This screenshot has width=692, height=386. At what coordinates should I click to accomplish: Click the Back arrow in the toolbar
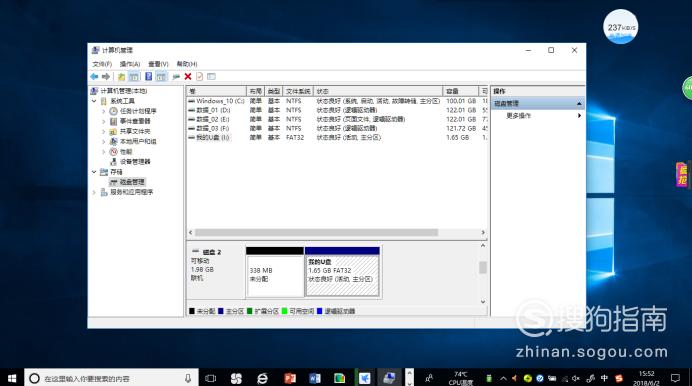pyautogui.click(x=94, y=77)
